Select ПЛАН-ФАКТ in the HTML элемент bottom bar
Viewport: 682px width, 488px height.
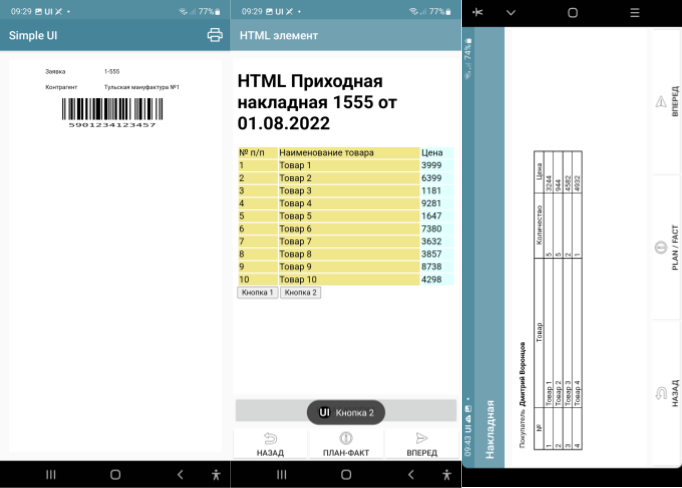click(346, 444)
